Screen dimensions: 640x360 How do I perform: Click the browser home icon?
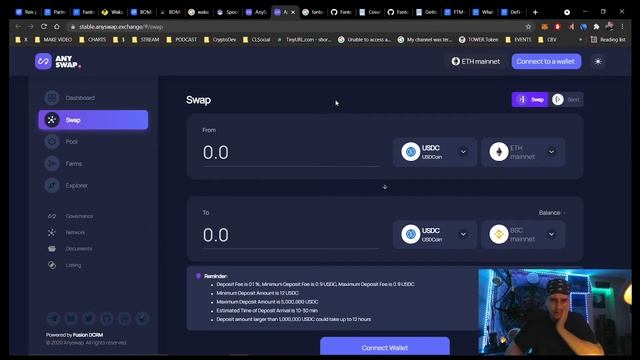point(57,27)
